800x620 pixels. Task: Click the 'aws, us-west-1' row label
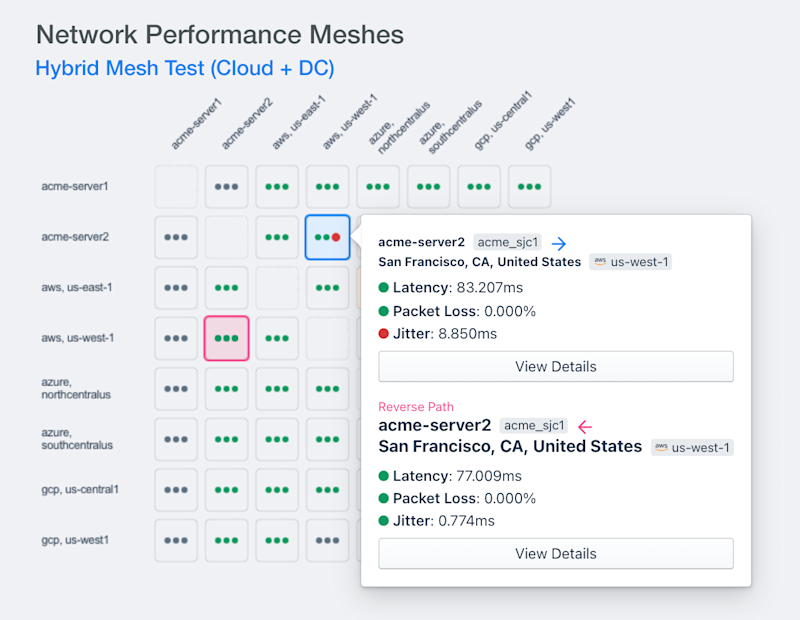(78, 338)
